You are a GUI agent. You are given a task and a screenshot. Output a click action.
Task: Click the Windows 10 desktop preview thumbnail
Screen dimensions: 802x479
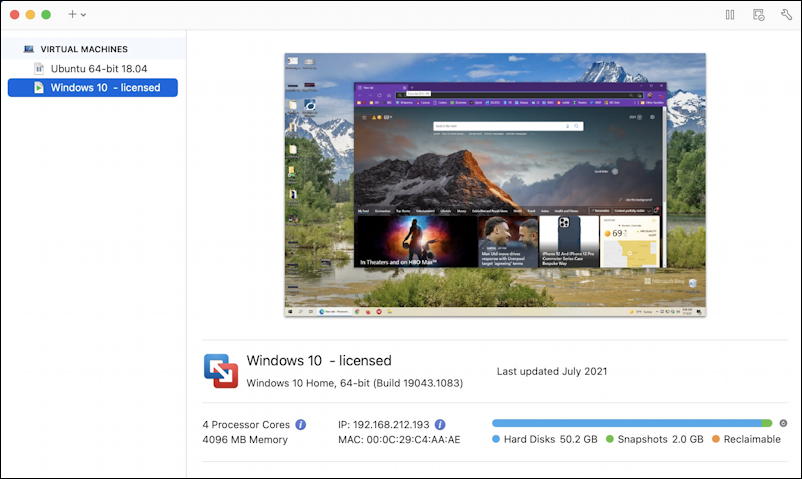(495, 185)
